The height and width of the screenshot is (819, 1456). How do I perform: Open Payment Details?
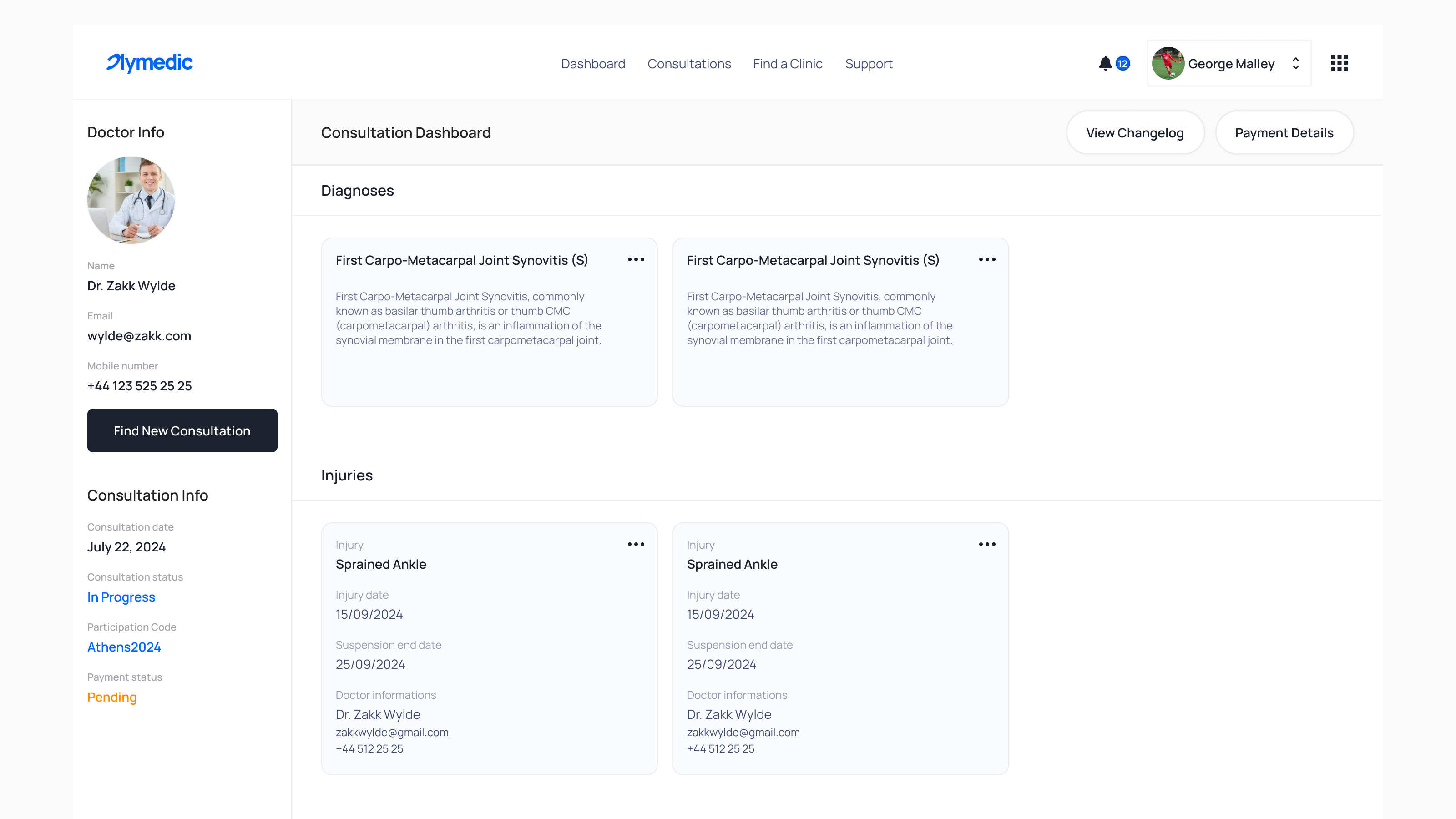pyautogui.click(x=1284, y=133)
